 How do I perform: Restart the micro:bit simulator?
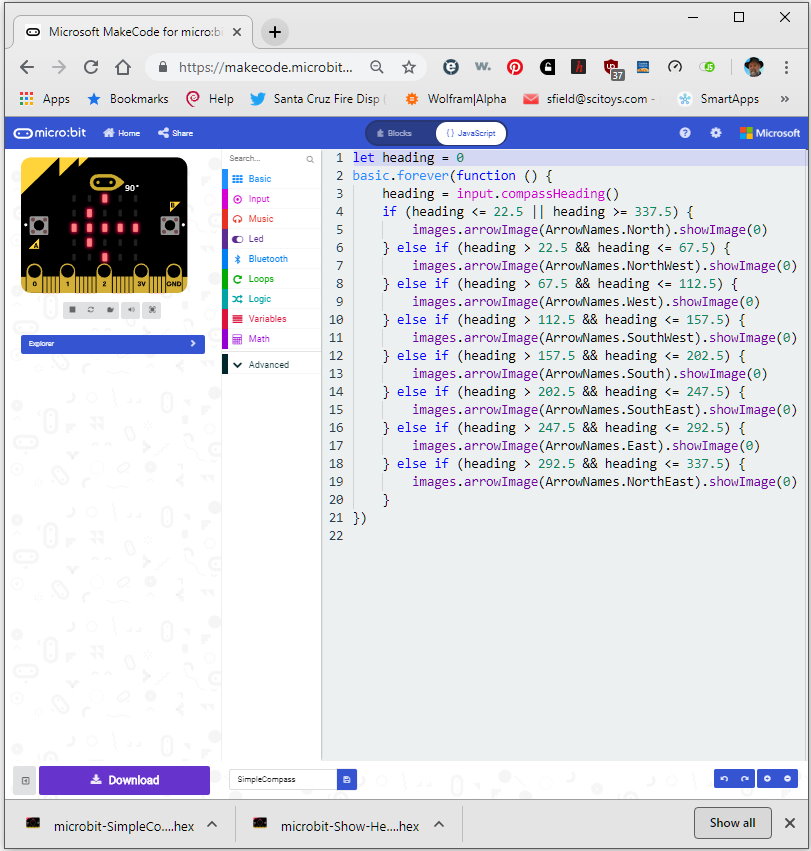click(92, 309)
